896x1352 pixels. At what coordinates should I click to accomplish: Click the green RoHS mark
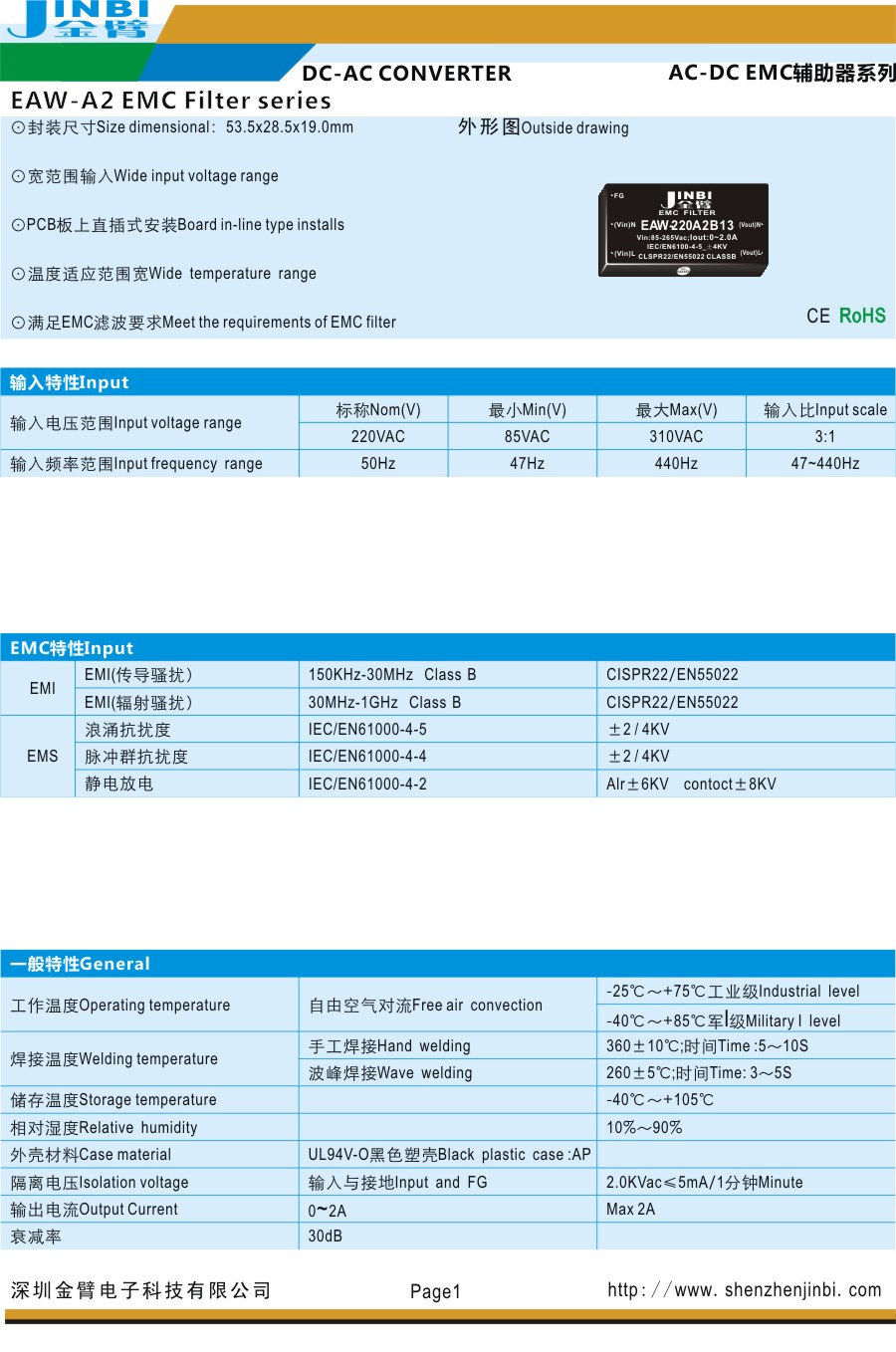pos(862,316)
